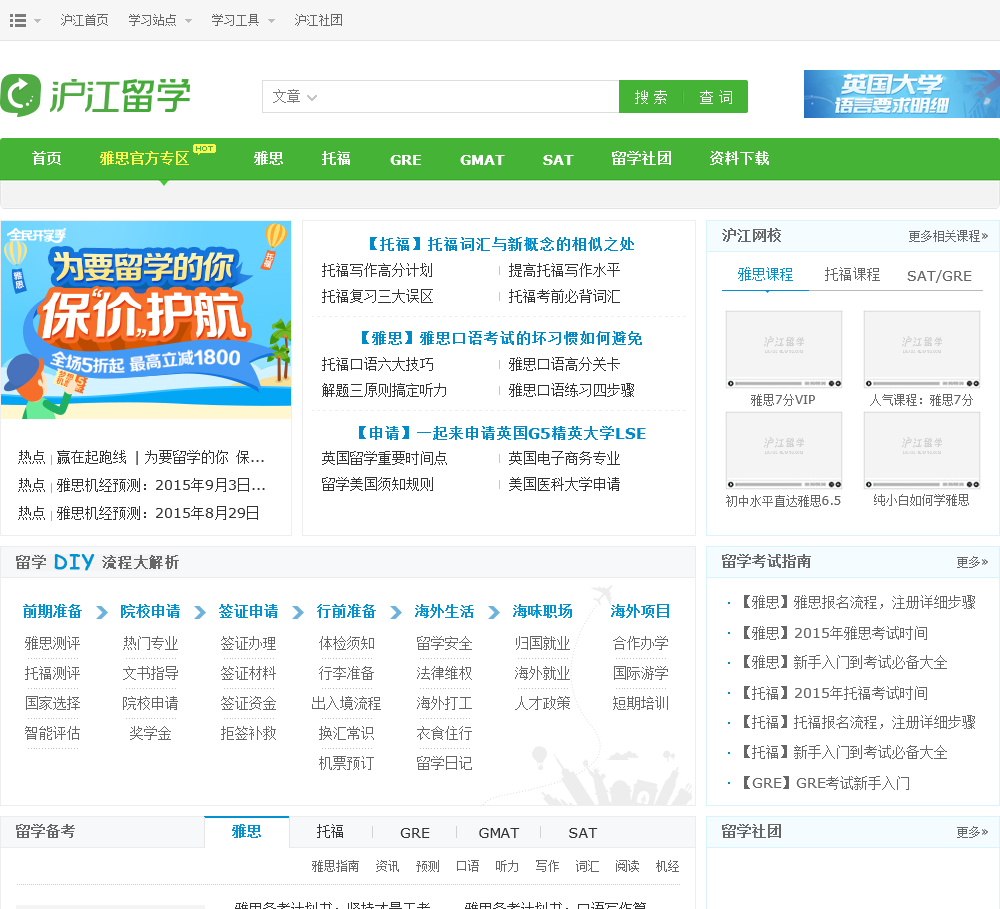Click into the search text field
The image size is (1000, 909).
click(x=470, y=97)
